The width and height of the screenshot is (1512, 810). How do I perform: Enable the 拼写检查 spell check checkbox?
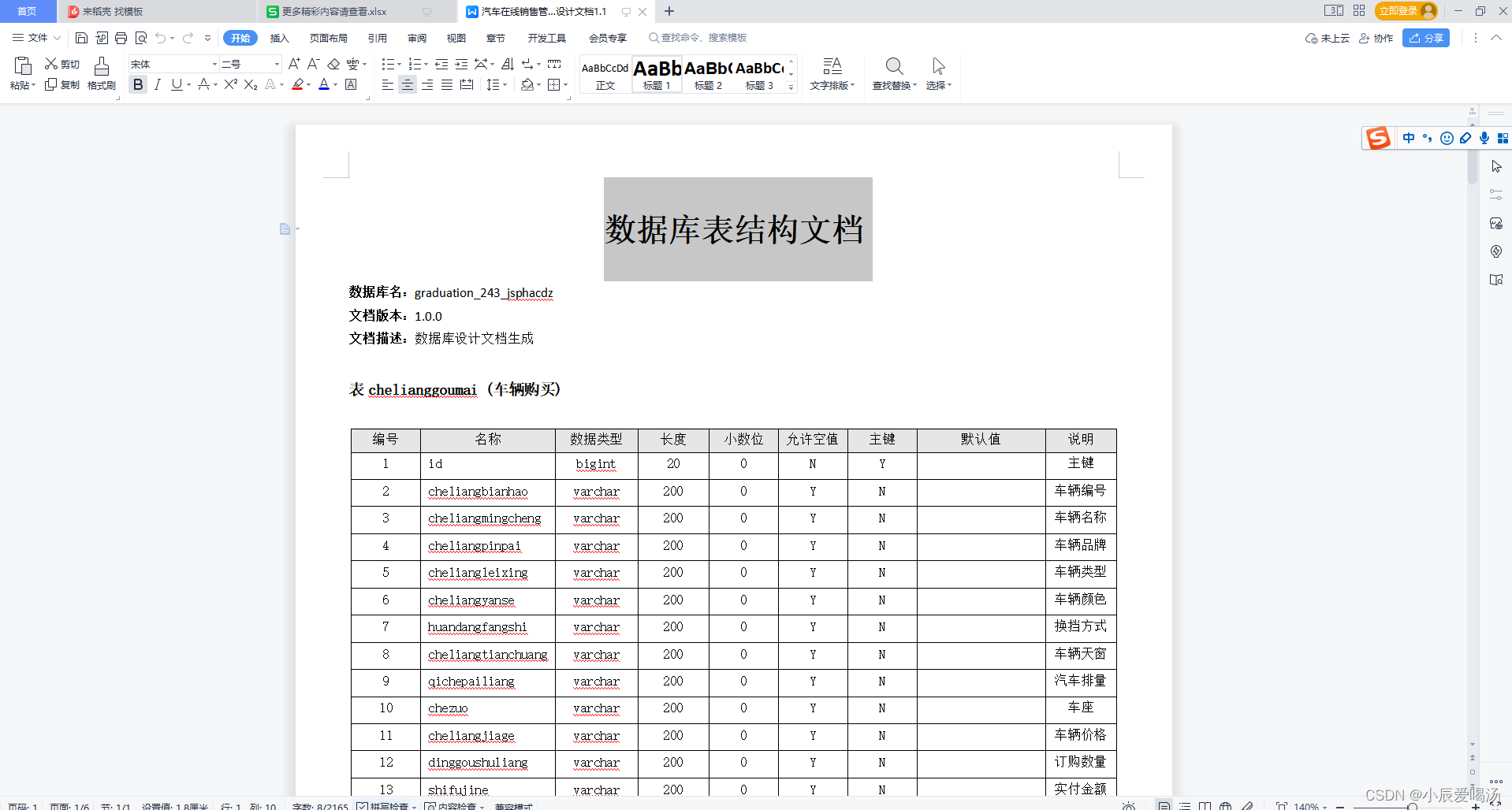point(363,806)
